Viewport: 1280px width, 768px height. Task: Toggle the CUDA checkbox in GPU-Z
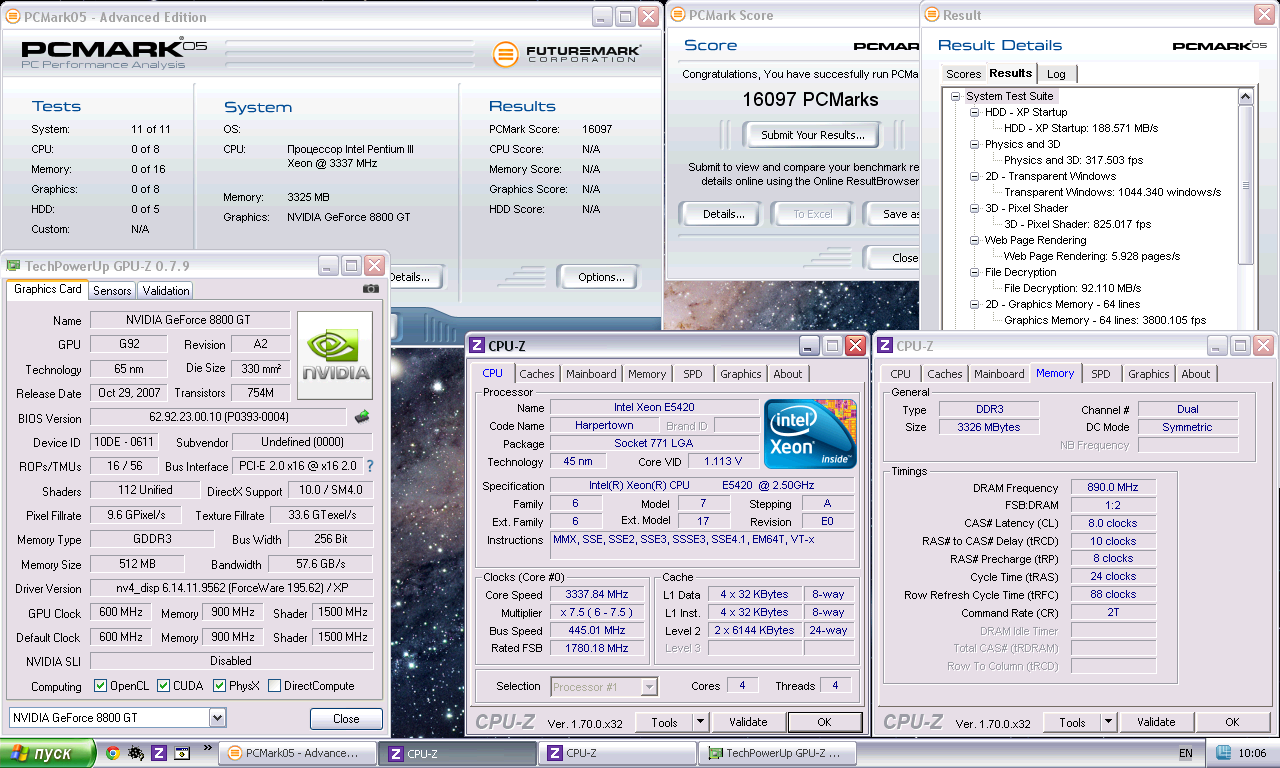tap(163, 686)
